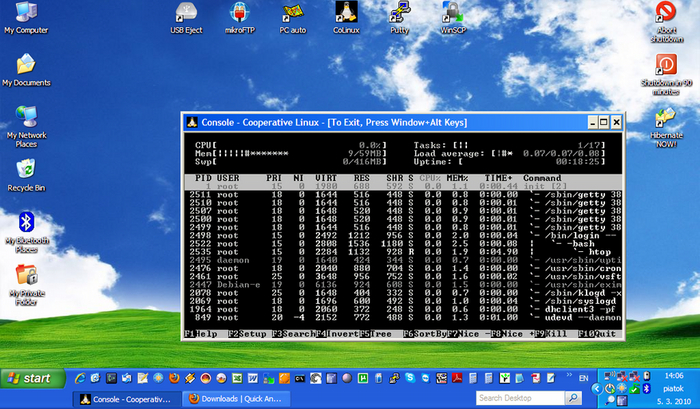Open the CoLinux desktop shortcut
Screen dimensions: 700x409
click(346, 14)
